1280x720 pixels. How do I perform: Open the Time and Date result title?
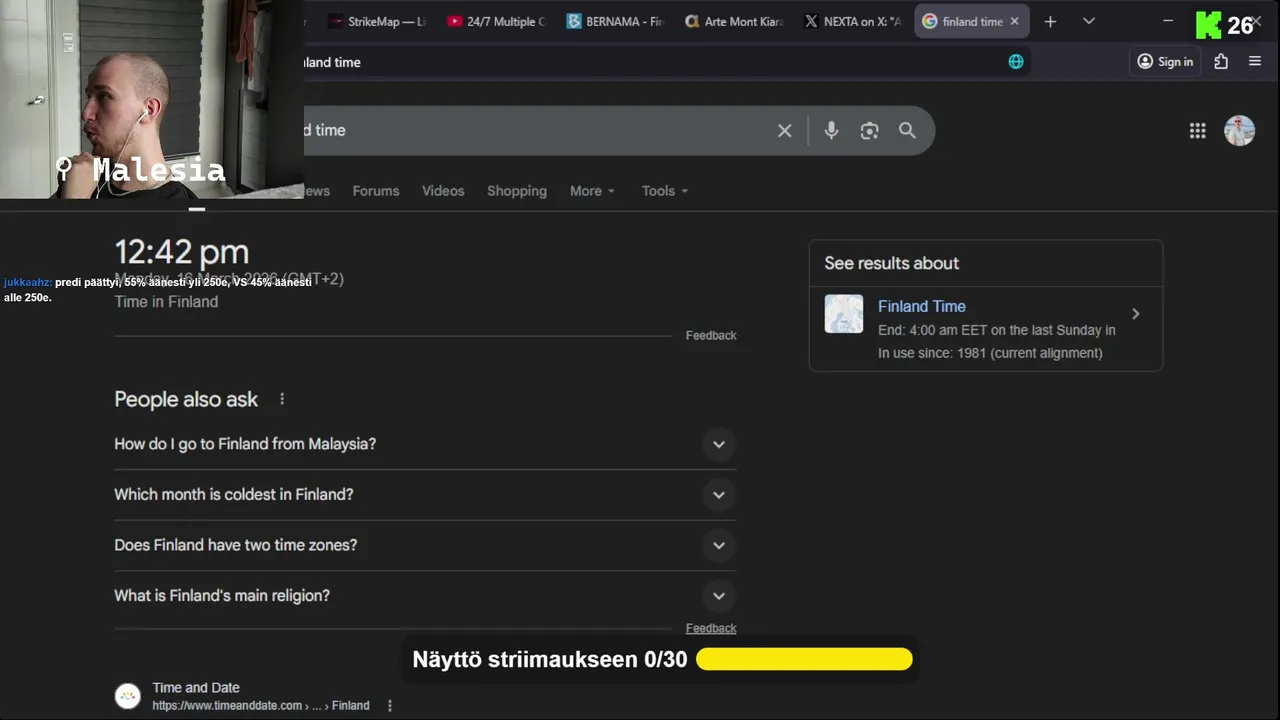tap(196, 688)
